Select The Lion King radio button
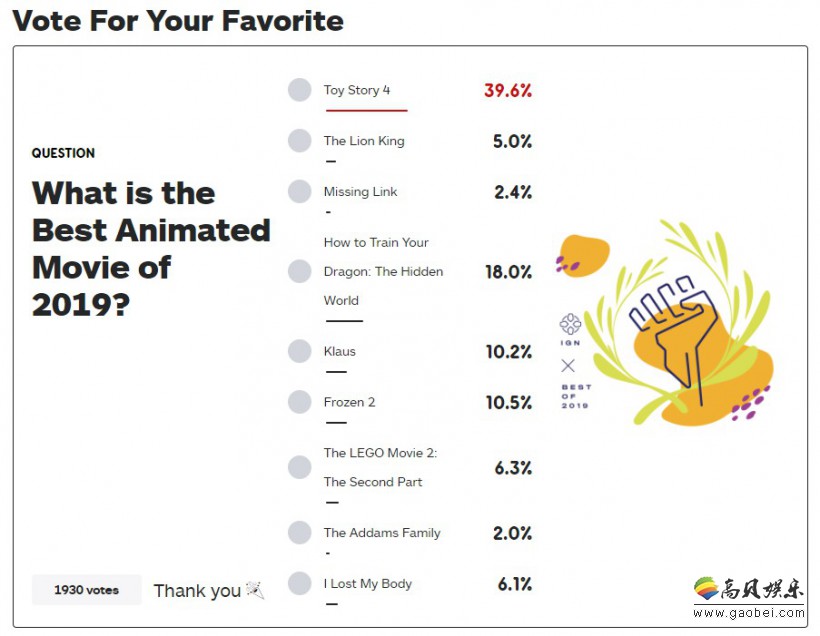This screenshot has height=636, width=820. [x=300, y=141]
